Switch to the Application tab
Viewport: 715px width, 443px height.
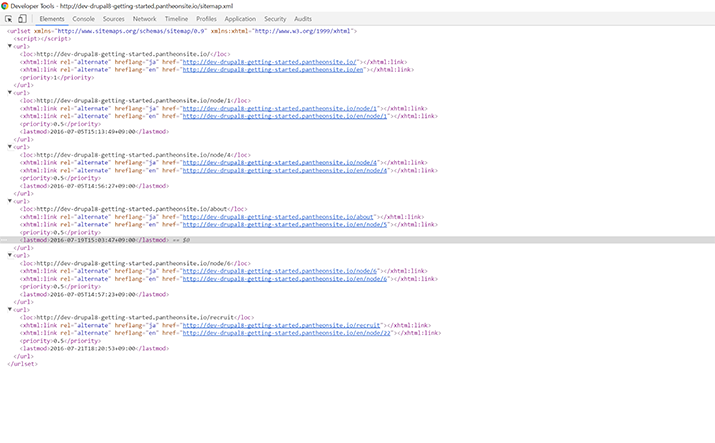click(x=240, y=19)
